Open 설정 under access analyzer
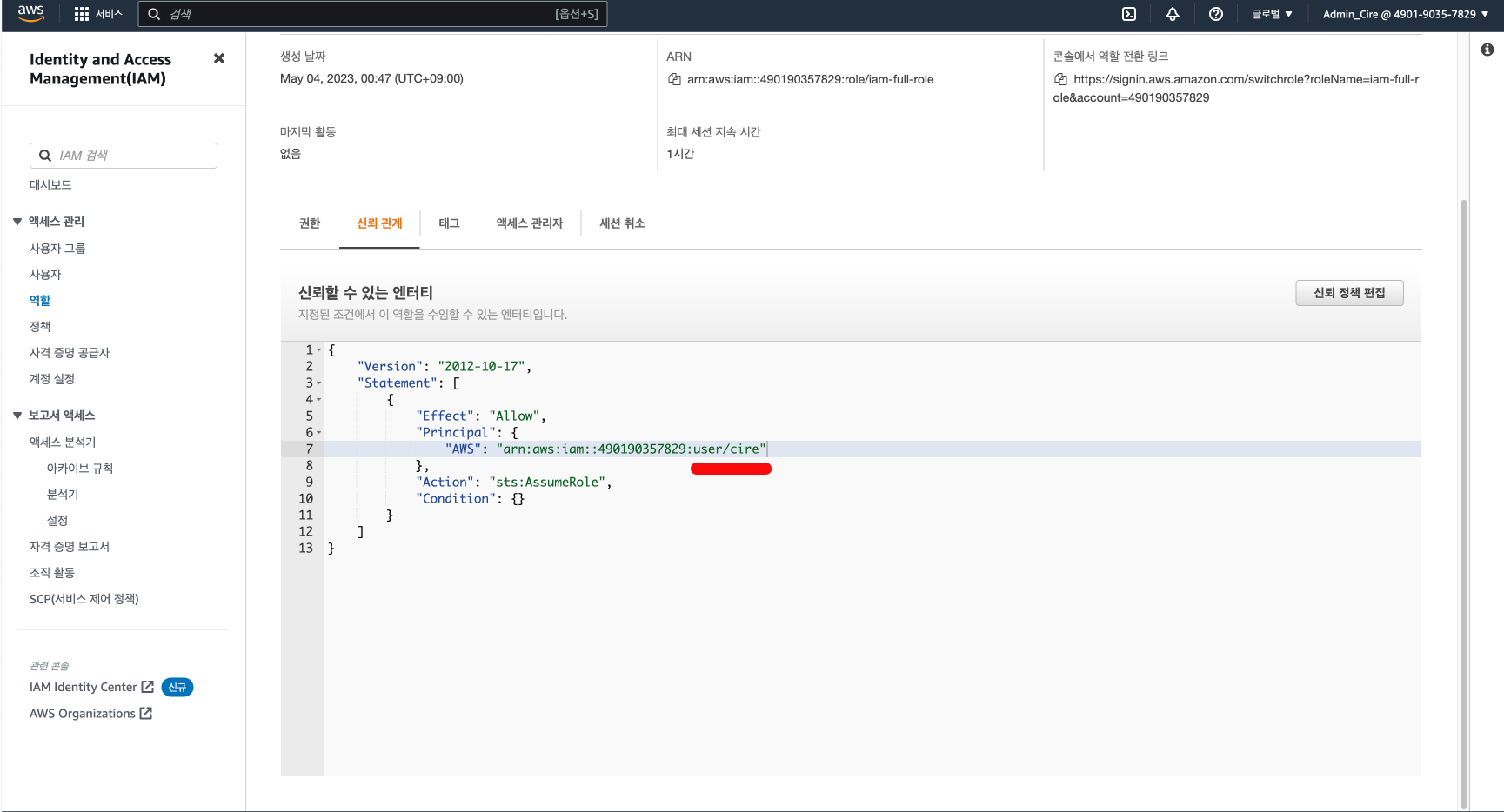Screen dimensions: 1504x812 57,521
